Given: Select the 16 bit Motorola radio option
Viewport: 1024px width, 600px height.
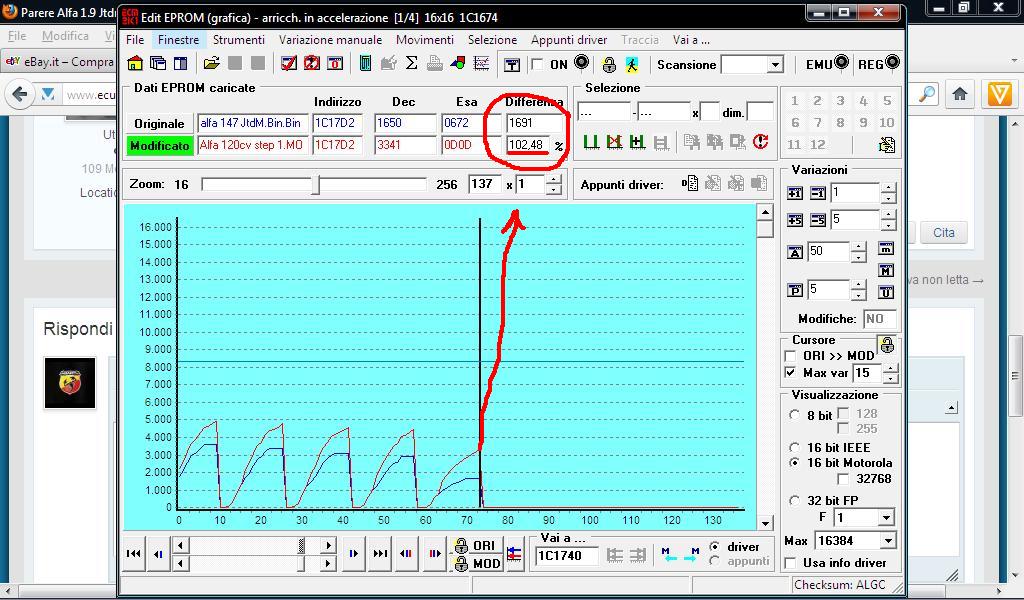Looking at the screenshot, I should click(794, 462).
